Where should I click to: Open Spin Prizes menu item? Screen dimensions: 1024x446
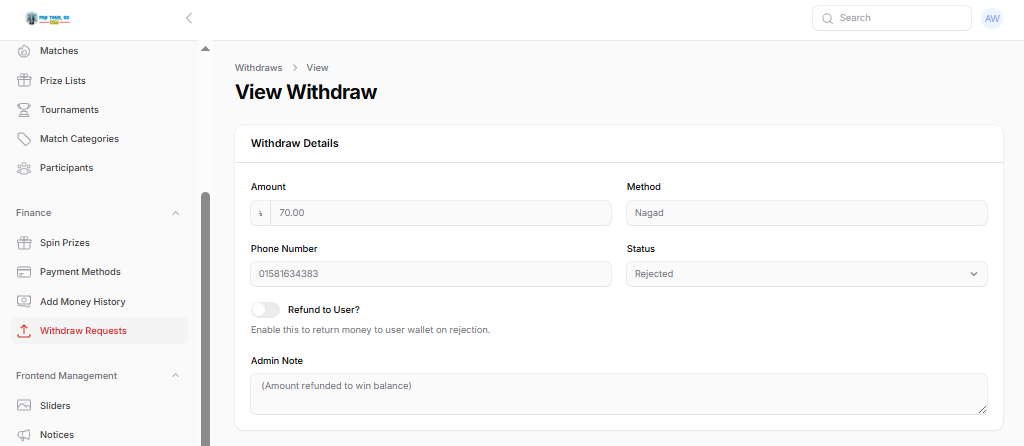click(65, 243)
